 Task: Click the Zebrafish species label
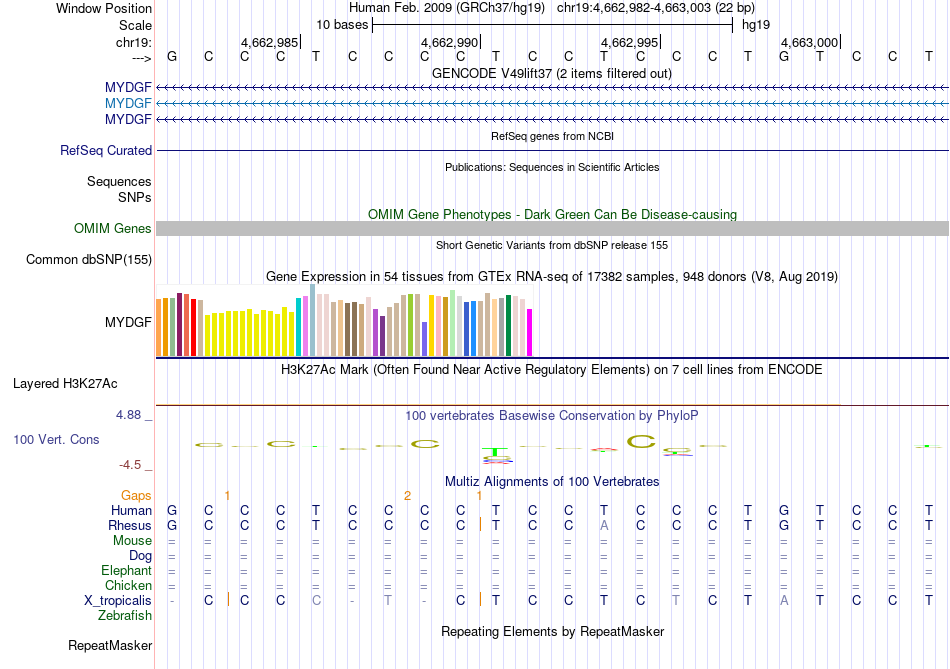(125, 616)
